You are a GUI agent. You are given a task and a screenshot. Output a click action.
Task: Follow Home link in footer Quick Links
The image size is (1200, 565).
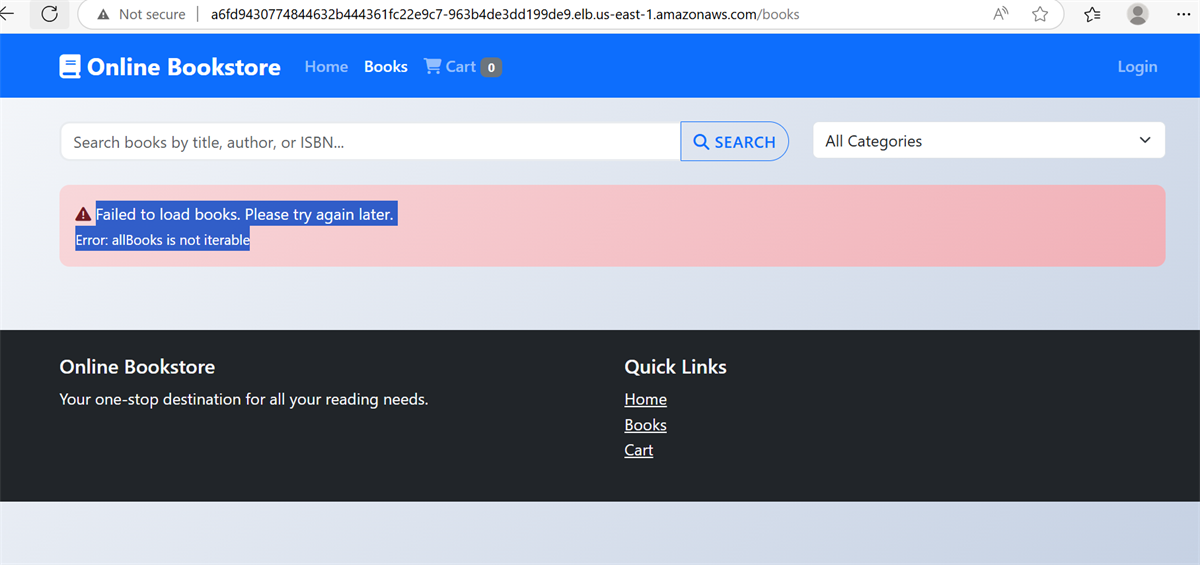(x=645, y=399)
